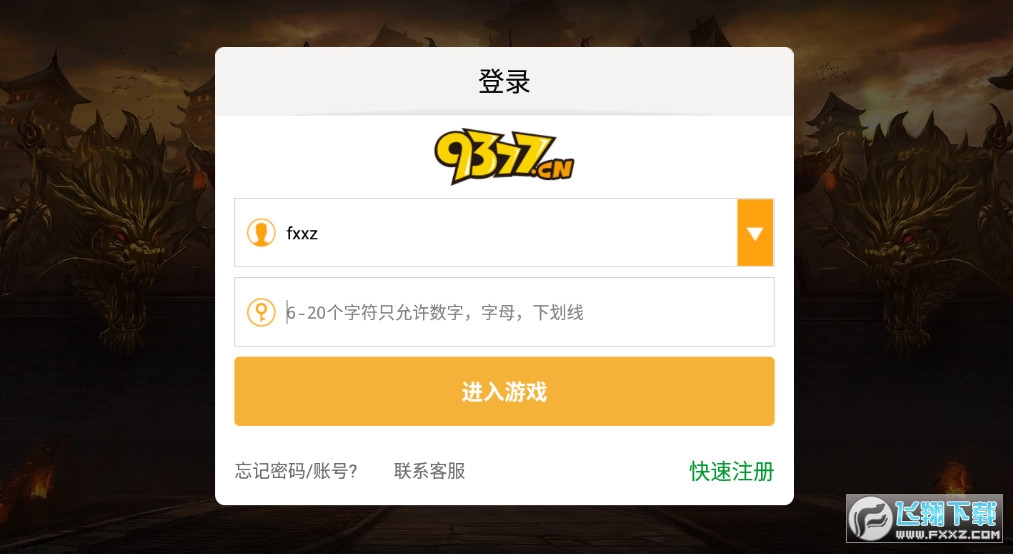Open the green 快速注册 link
This screenshot has width=1013, height=554.
point(731,471)
